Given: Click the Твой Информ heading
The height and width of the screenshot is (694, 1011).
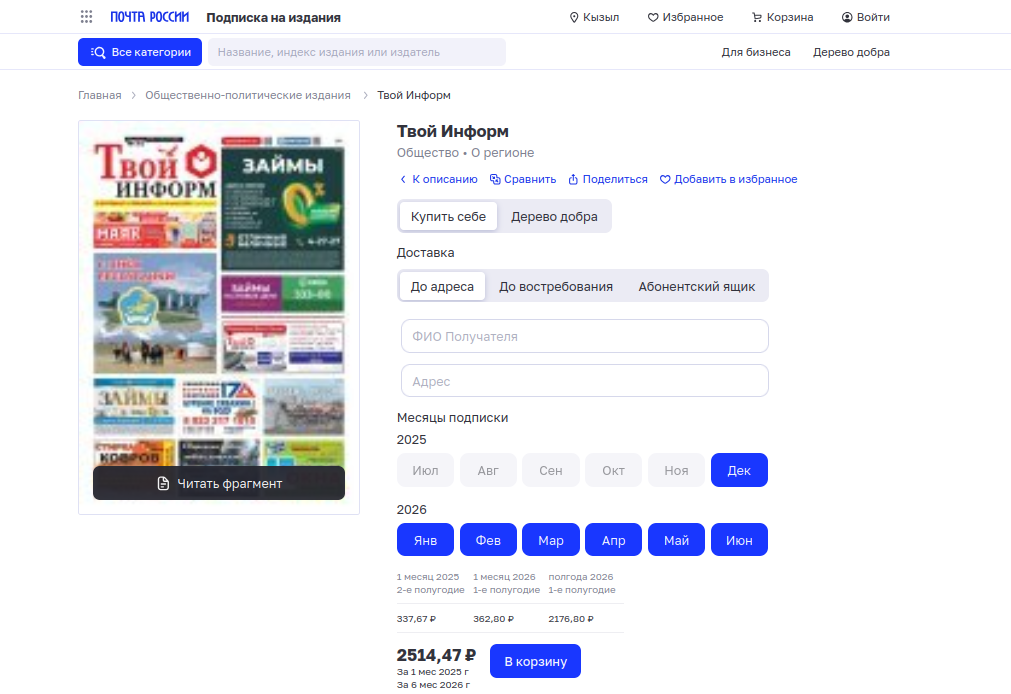Looking at the screenshot, I should [x=453, y=132].
